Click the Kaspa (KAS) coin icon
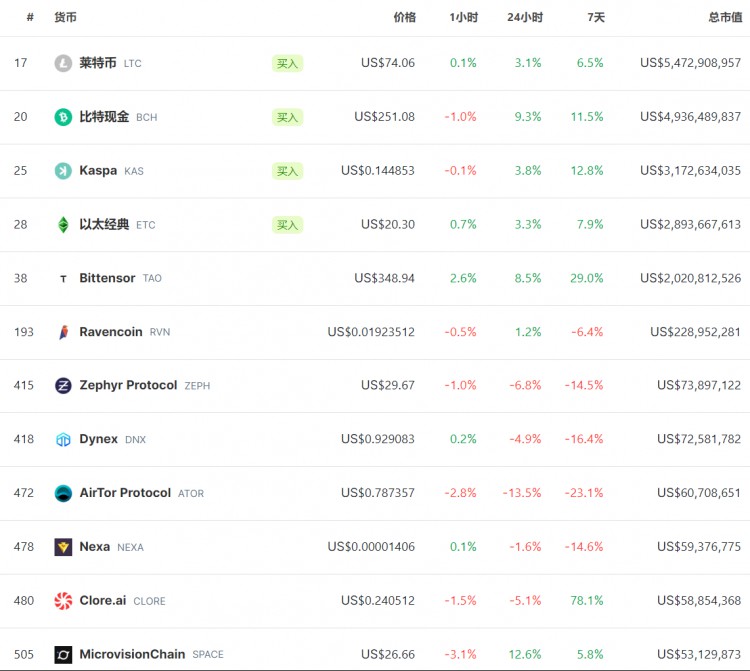The image size is (750, 671). (63, 171)
